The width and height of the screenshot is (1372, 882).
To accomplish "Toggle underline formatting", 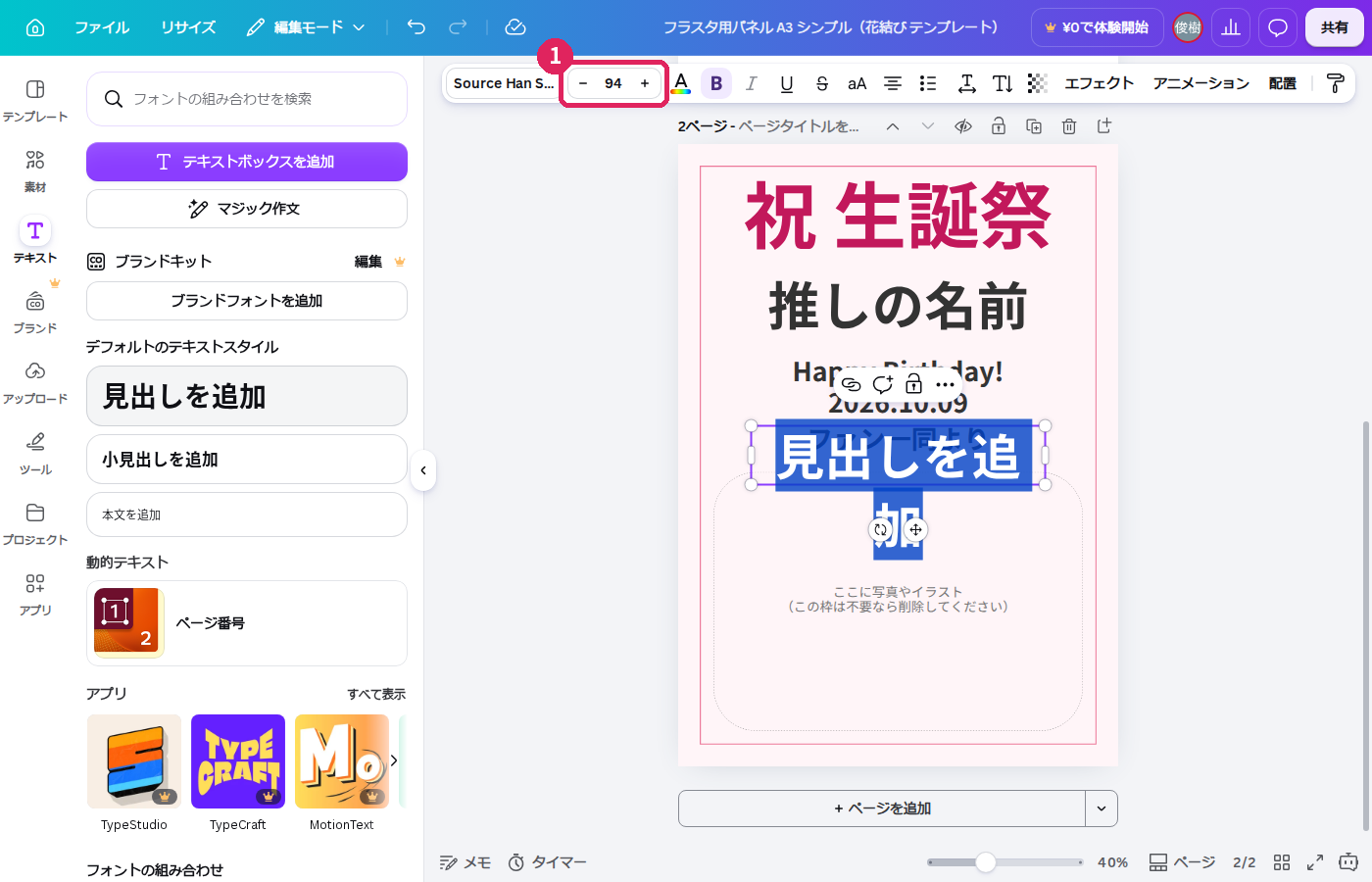I will pyautogui.click(x=787, y=83).
